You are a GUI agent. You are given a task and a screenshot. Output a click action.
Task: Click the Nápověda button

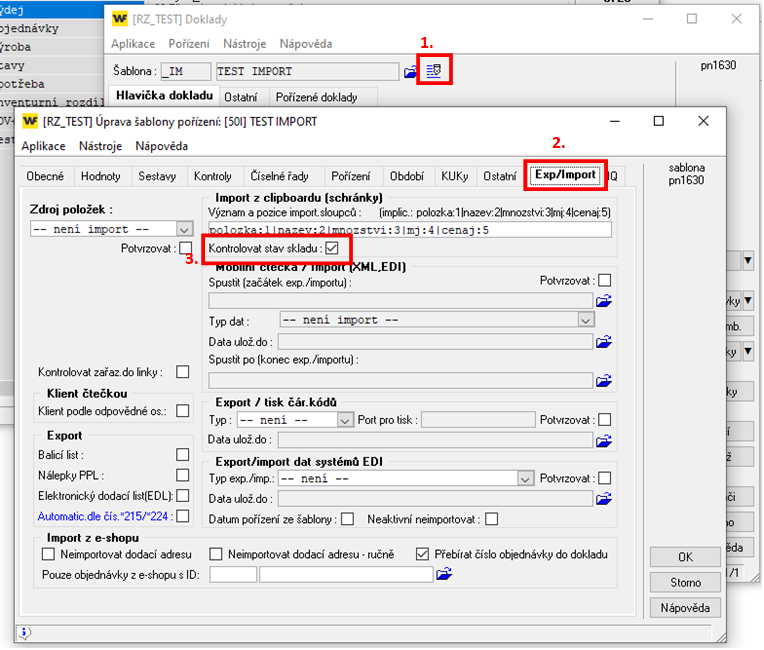coord(685,608)
